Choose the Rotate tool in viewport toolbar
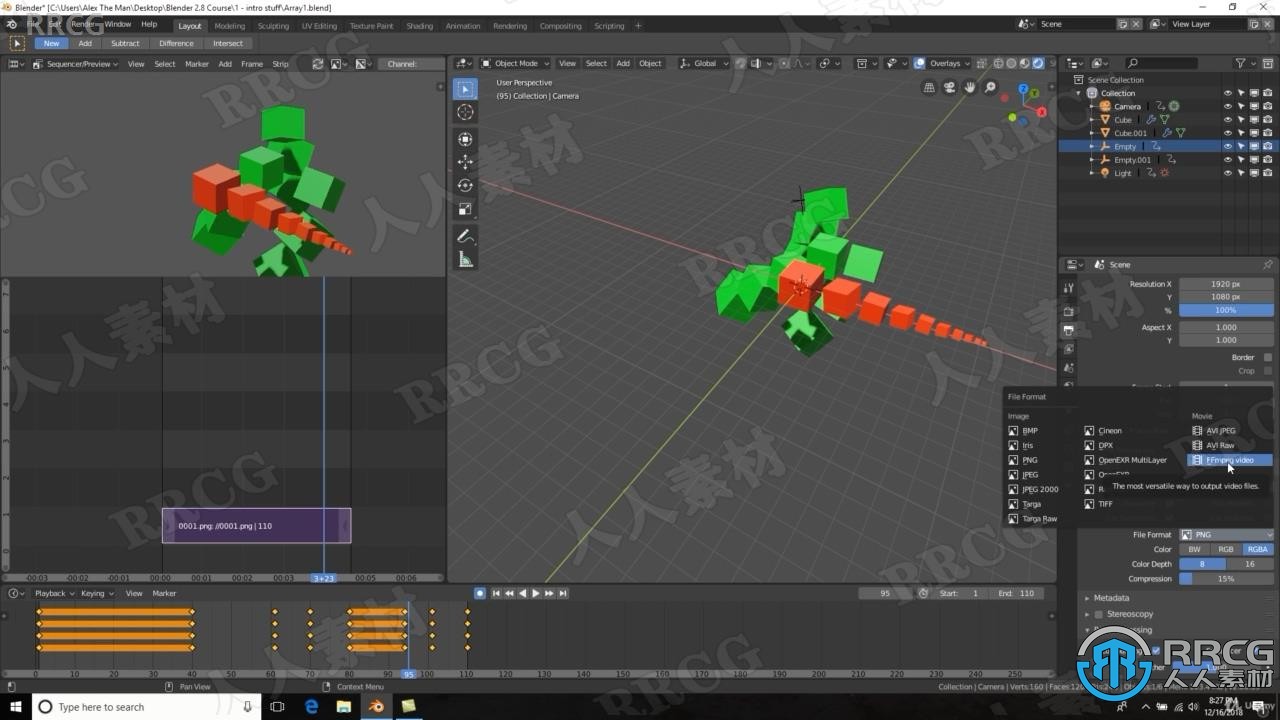Screen dimensions: 1280x720 pyautogui.click(x=465, y=185)
